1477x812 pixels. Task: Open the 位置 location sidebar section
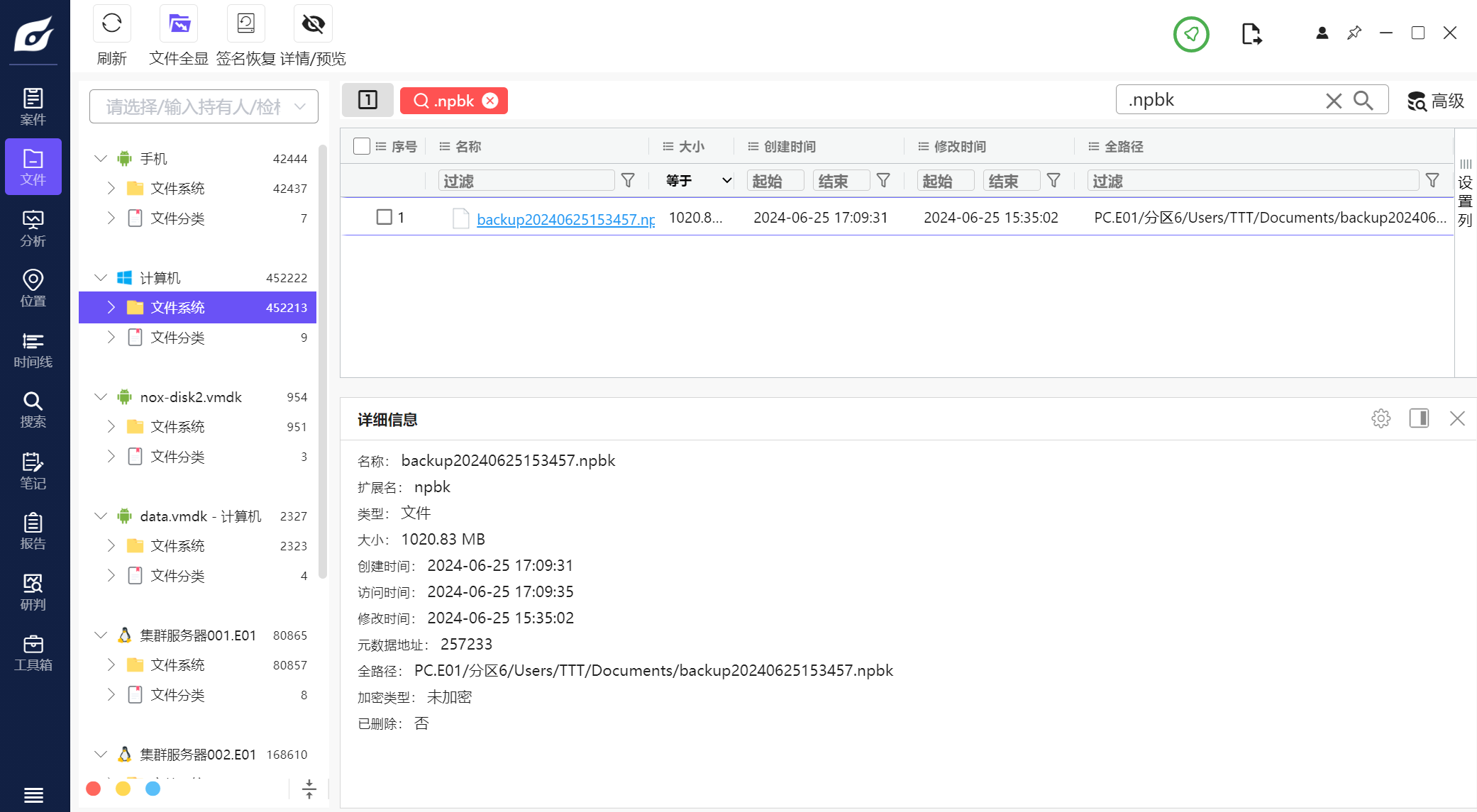[33, 288]
